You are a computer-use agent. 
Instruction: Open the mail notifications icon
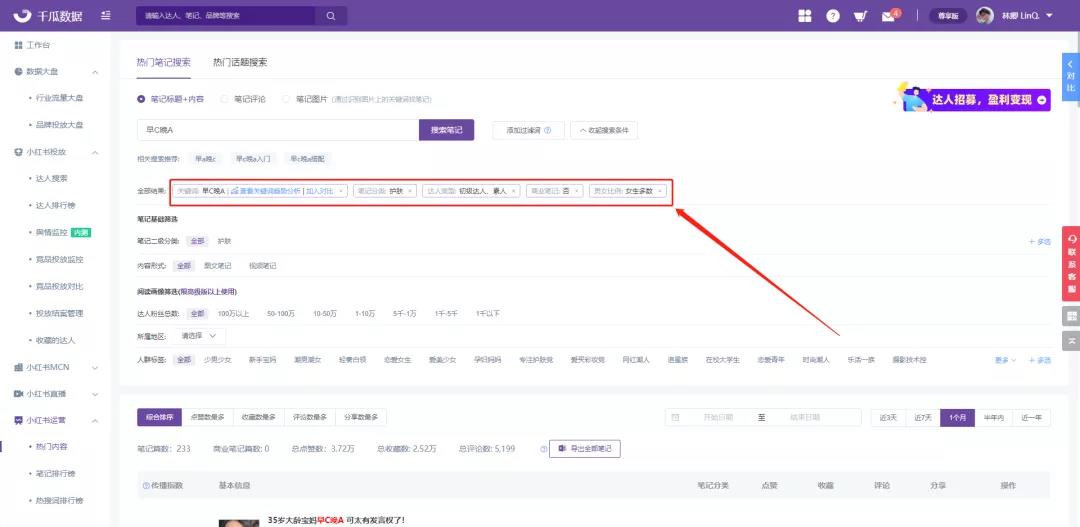[x=887, y=16]
